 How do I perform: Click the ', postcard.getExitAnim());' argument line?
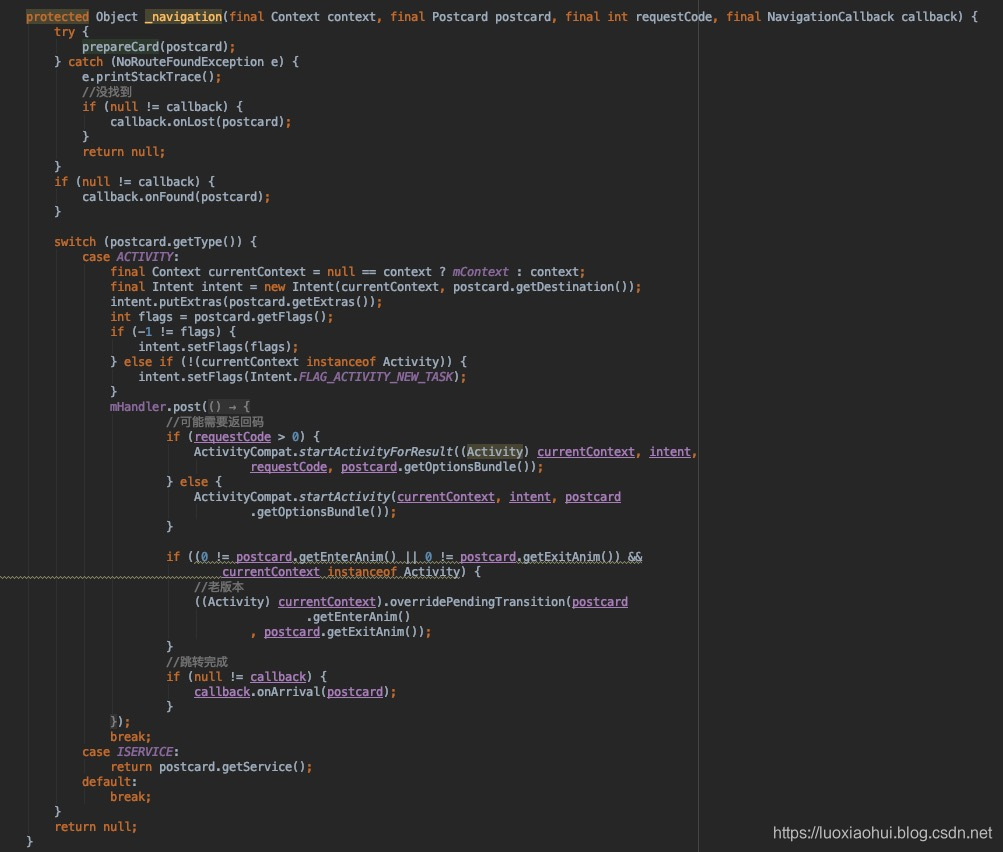tap(341, 632)
